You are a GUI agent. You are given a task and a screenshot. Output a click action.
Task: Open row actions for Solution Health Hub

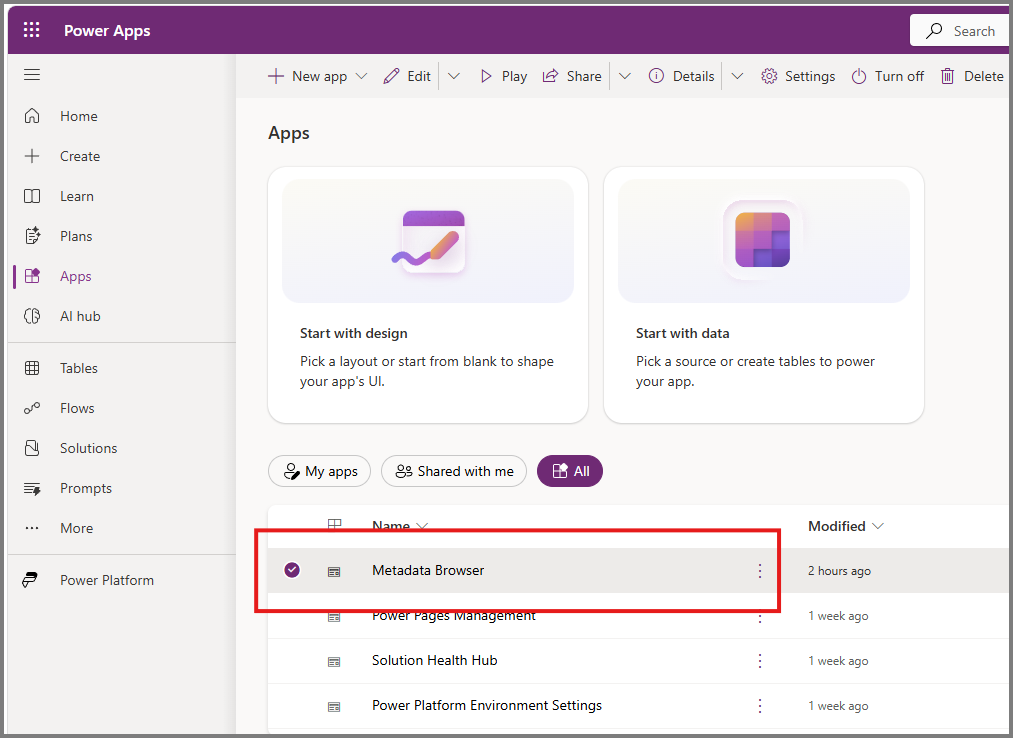759,661
